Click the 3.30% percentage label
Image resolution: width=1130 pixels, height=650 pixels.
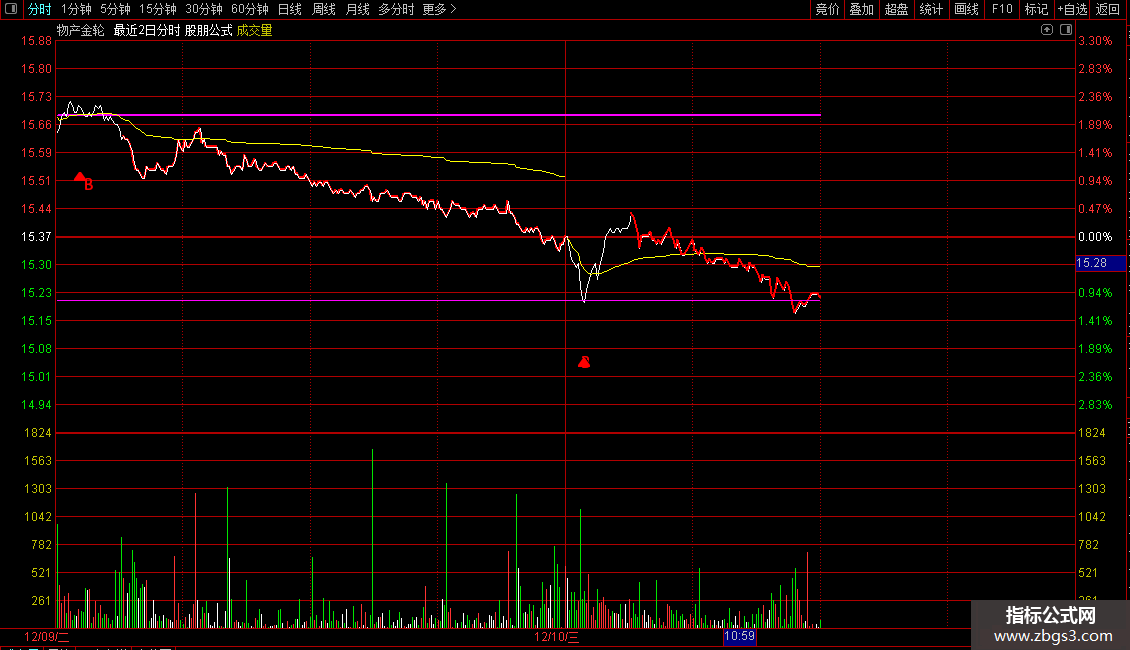tap(1095, 41)
